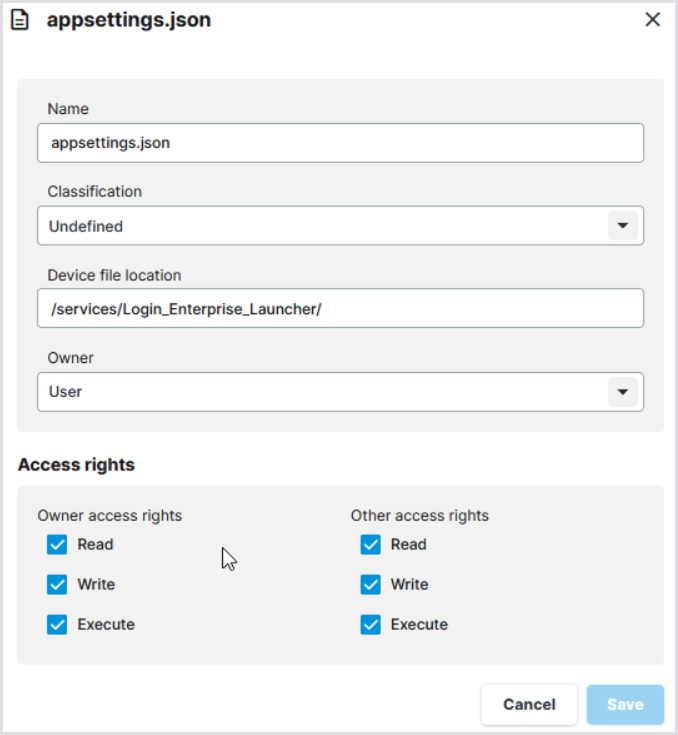The image size is (678, 735).
Task: Click the Name input field
Action: (x=340, y=143)
